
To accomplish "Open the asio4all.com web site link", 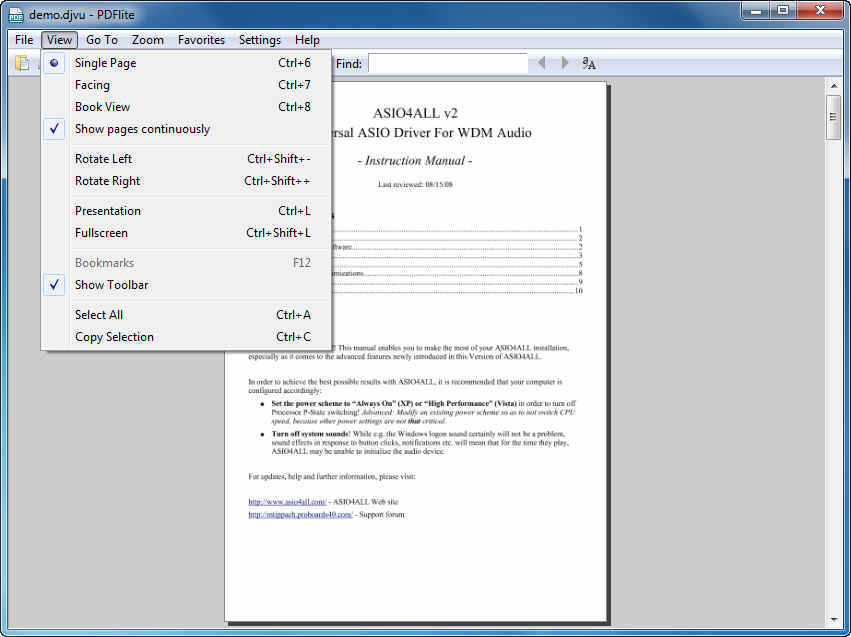I will [x=287, y=502].
